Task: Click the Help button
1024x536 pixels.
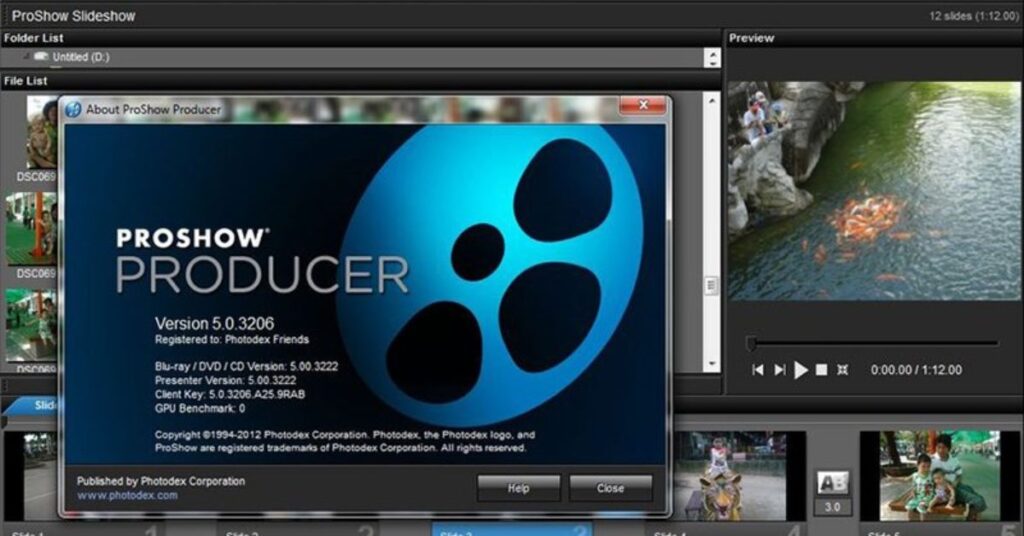Action: pyautogui.click(x=518, y=488)
